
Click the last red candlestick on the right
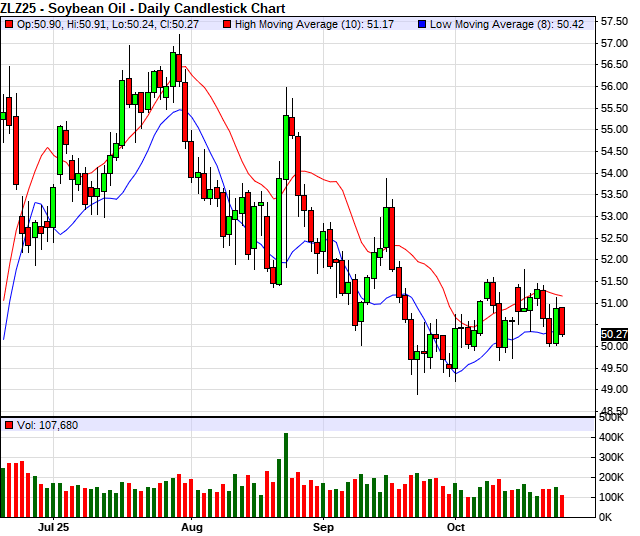coord(562,321)
